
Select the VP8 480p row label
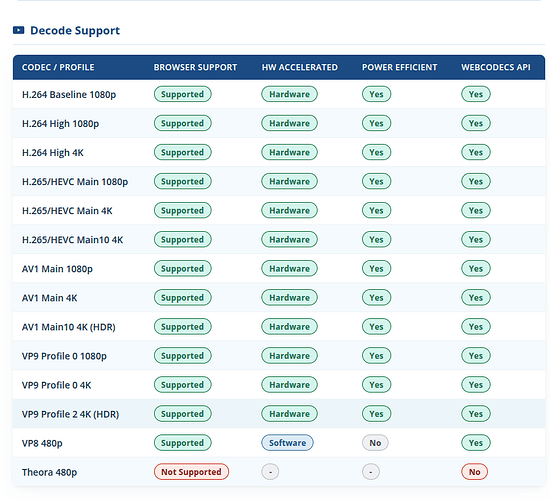[42, 444]
